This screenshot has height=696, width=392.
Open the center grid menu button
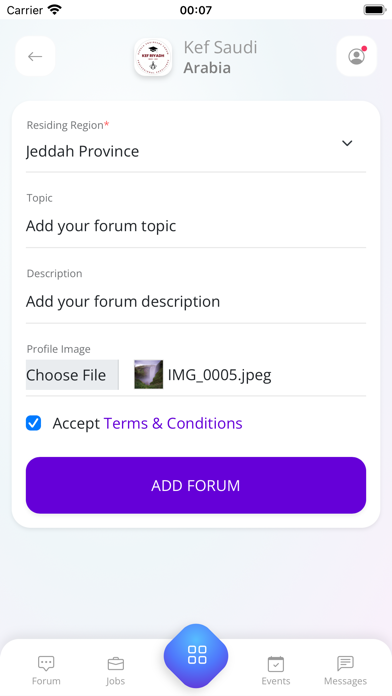pyautogui.click(x=196, y=655)
